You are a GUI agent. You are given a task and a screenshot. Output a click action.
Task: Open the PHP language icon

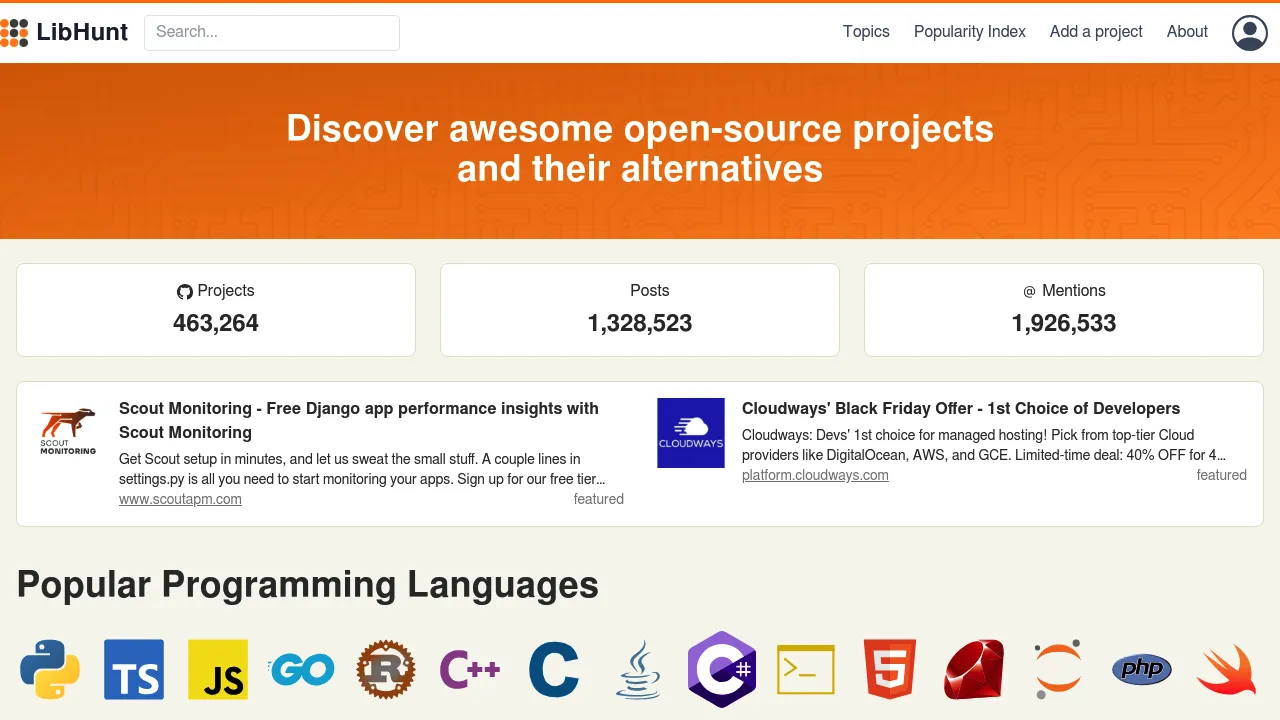(x=1142, y=669)
